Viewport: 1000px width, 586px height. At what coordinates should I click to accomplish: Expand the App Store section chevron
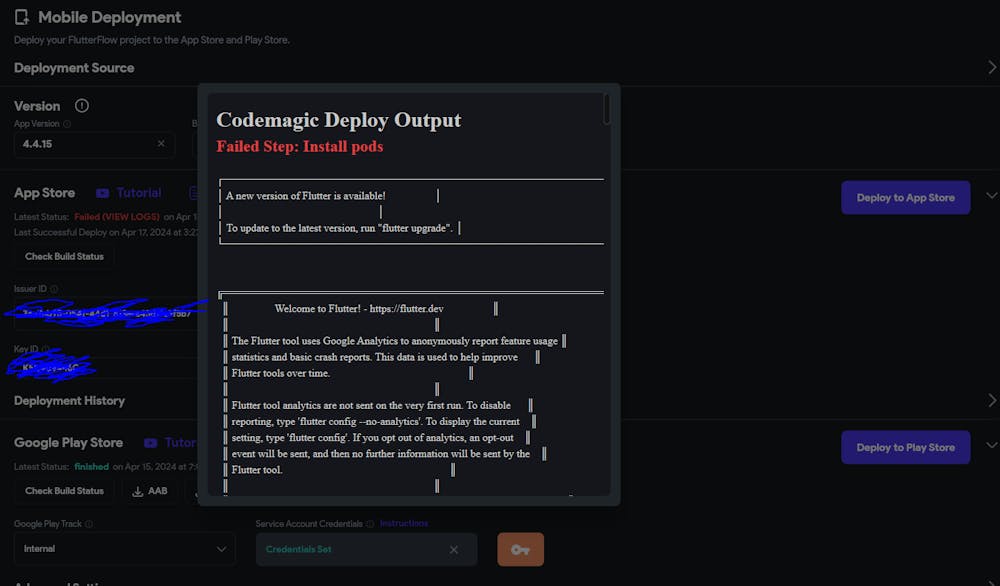click(x=991, y=196)
